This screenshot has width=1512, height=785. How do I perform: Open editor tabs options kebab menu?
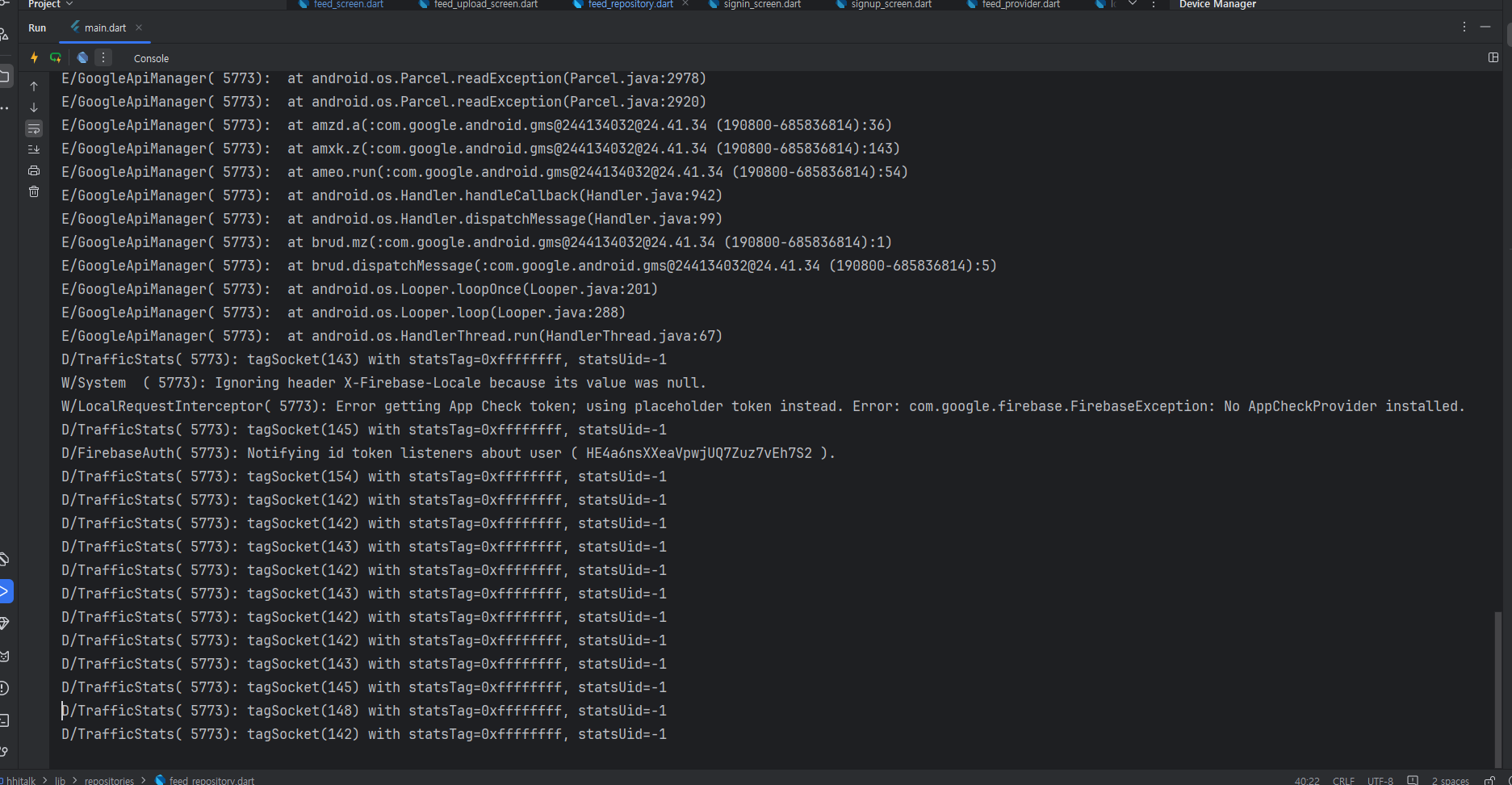(x=1154, y=4)
